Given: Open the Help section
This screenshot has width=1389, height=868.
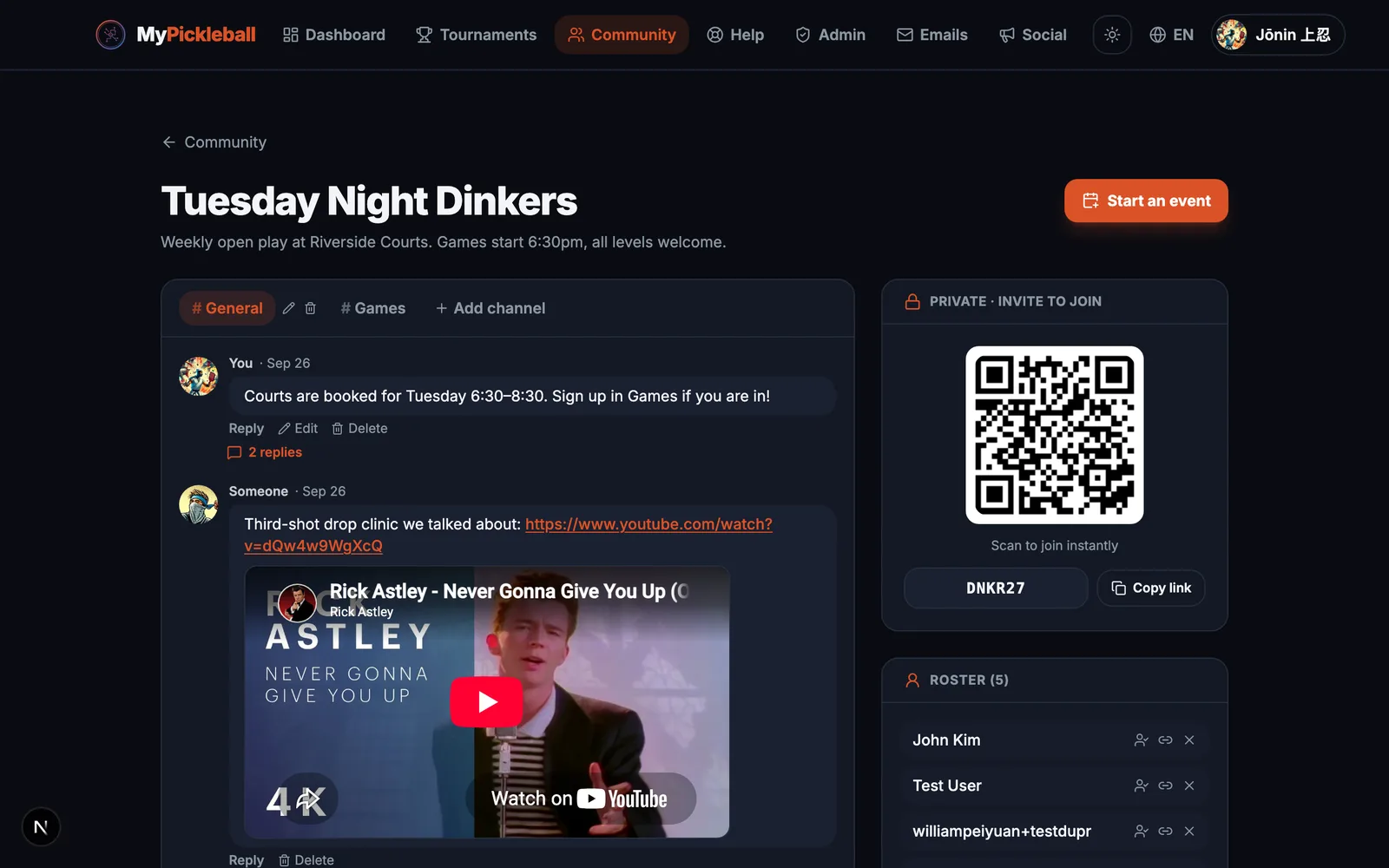Looking at the screenshot, I should tap(735, 35).
